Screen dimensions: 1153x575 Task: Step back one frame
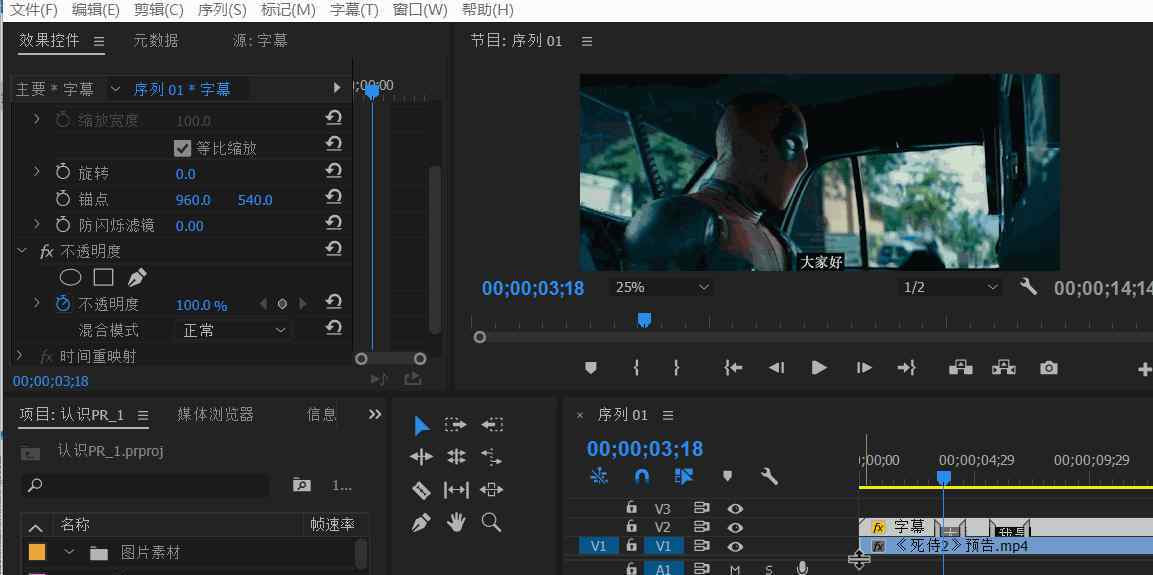coord(777,368)
